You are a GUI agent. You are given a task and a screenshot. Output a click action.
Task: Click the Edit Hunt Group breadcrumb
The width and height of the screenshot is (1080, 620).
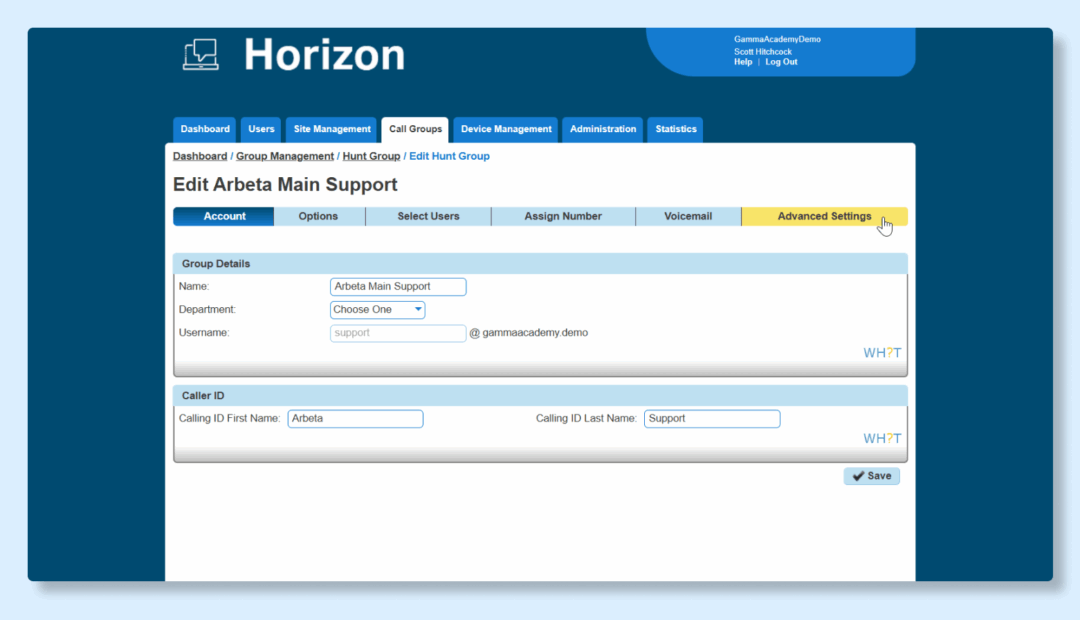(449, 156)
